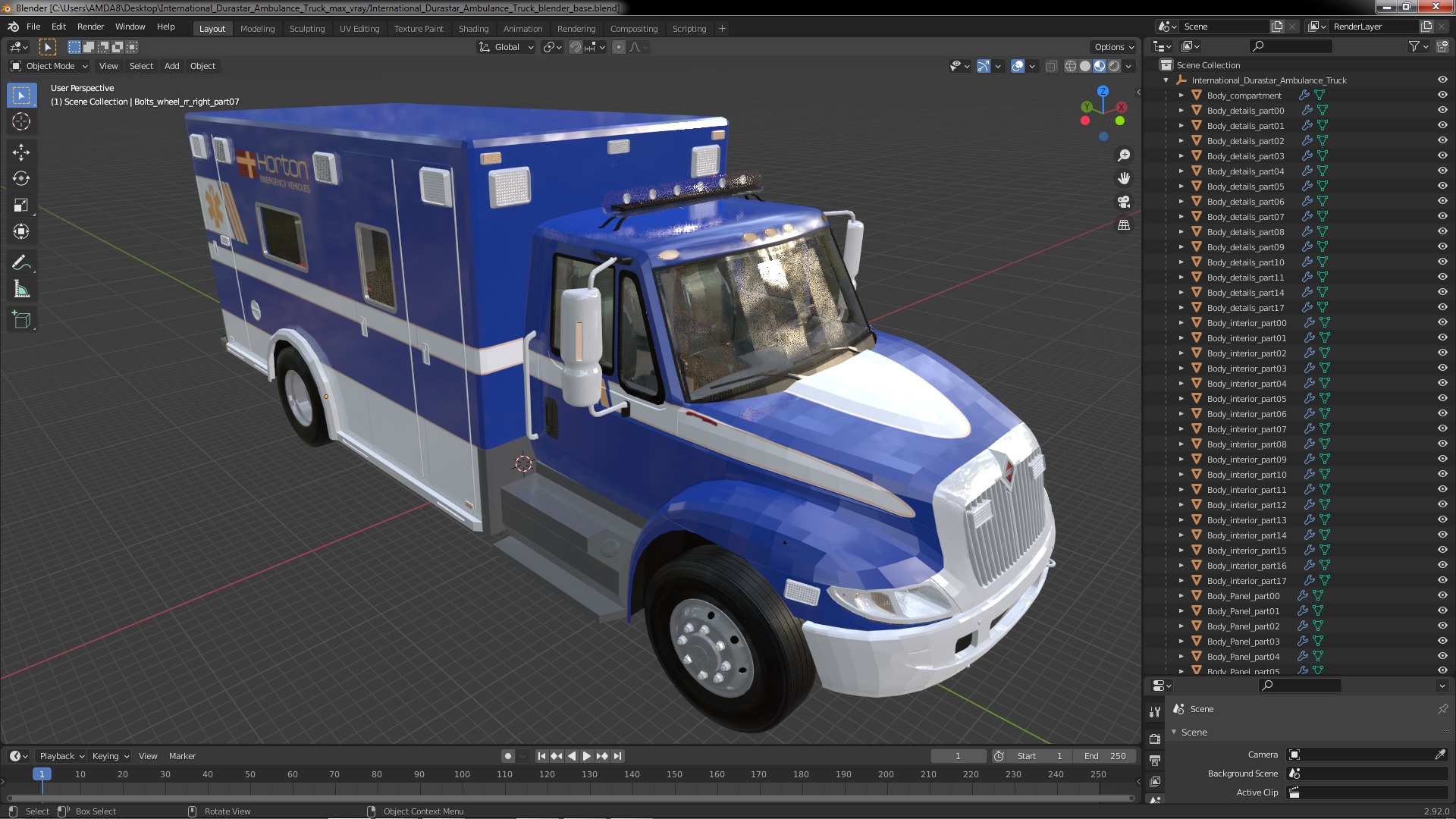Open the Output properties tab icon
The image size is (1456, 819).
point(1155,760)
